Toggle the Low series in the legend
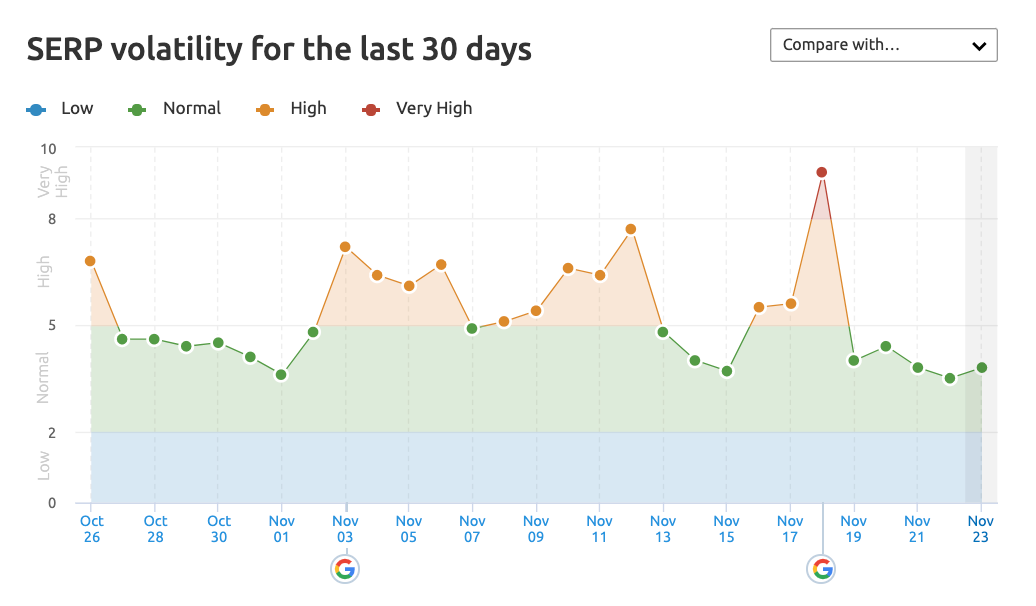Image resolution: width=1036 pixels, height=606 pixels. point(60,108)
